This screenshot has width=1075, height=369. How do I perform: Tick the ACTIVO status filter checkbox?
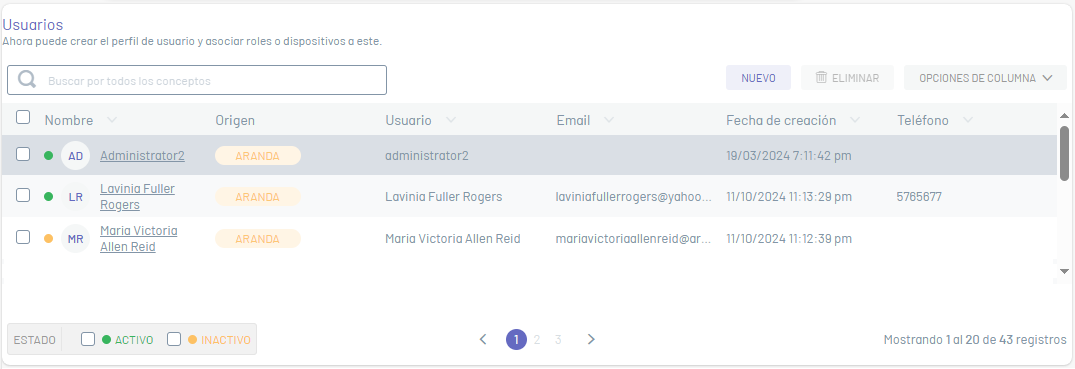coord(88,339)
